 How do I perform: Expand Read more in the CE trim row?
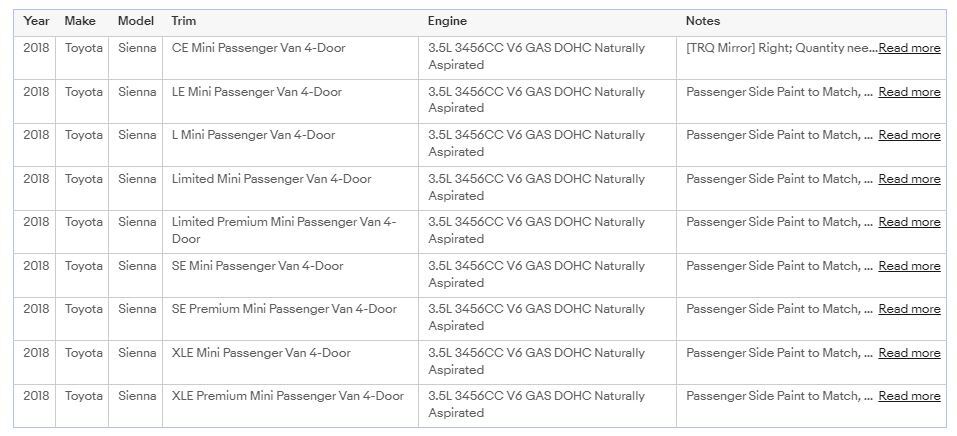(909, 48)
